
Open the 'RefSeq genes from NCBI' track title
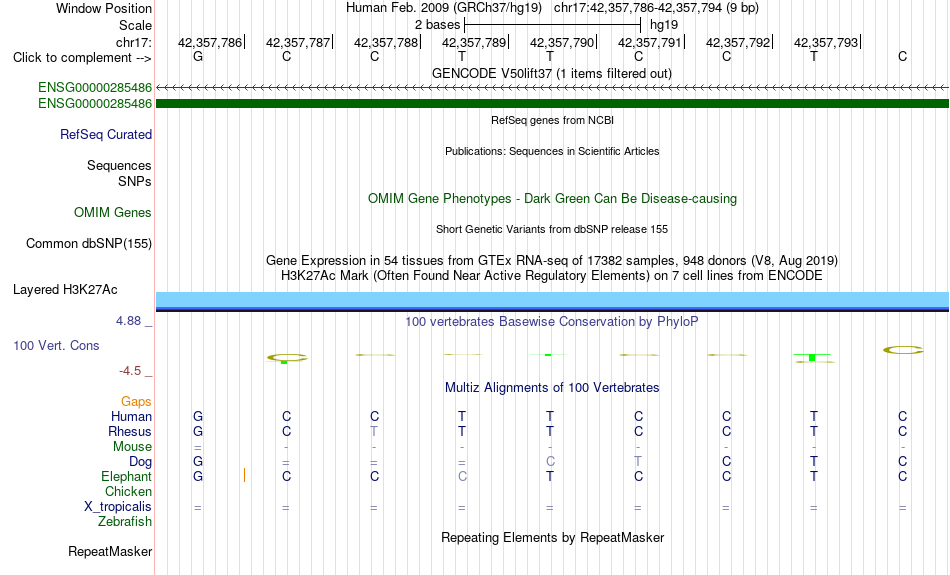point(552,120)
